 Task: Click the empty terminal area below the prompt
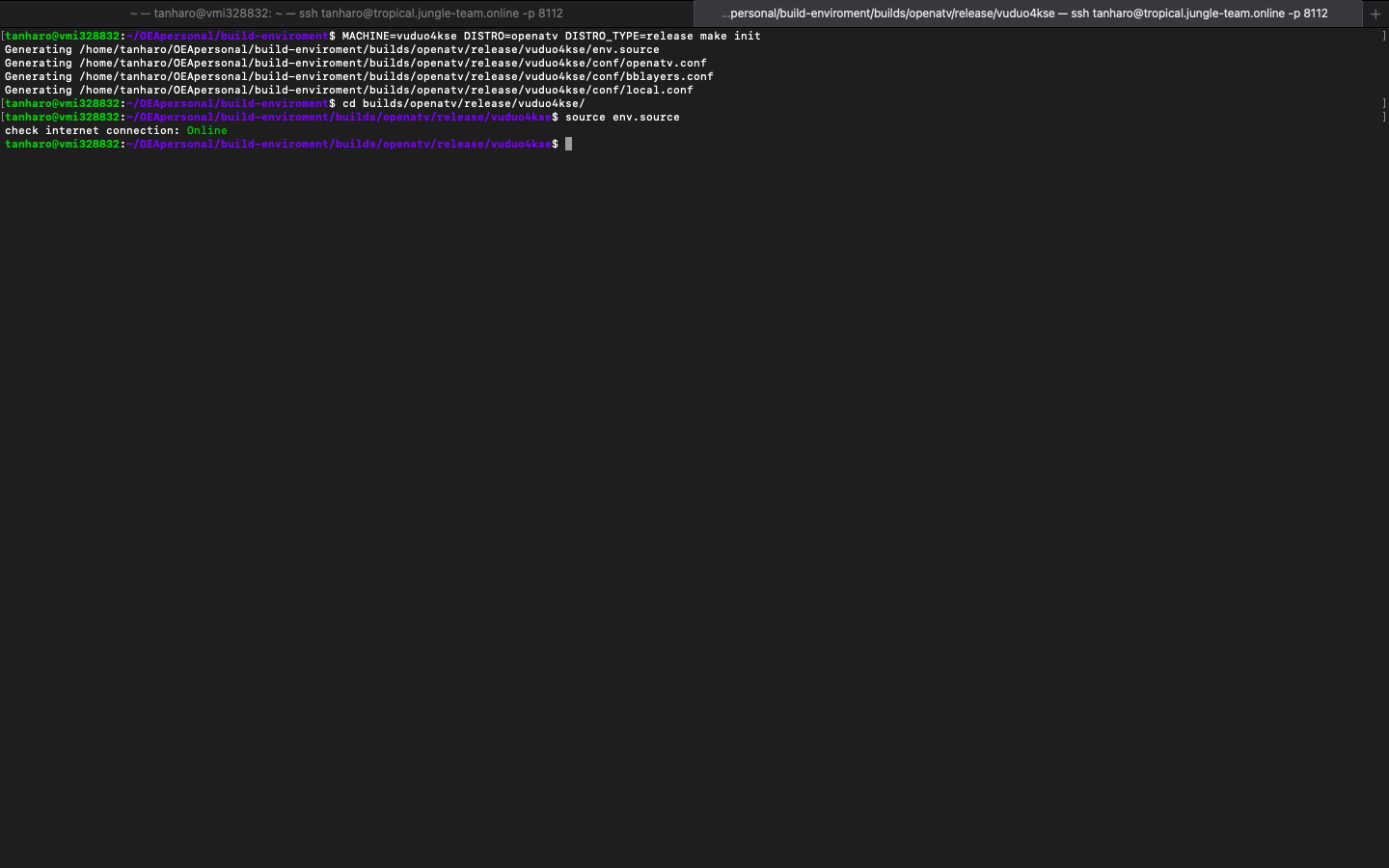[694, 482]
